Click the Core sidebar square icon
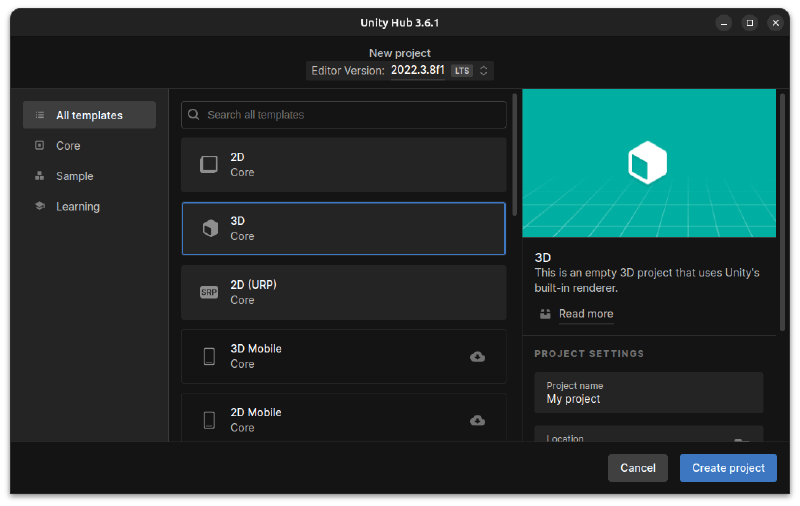This screenshot has width=800, height=506. pyautogui.click(x=39, y=145)
